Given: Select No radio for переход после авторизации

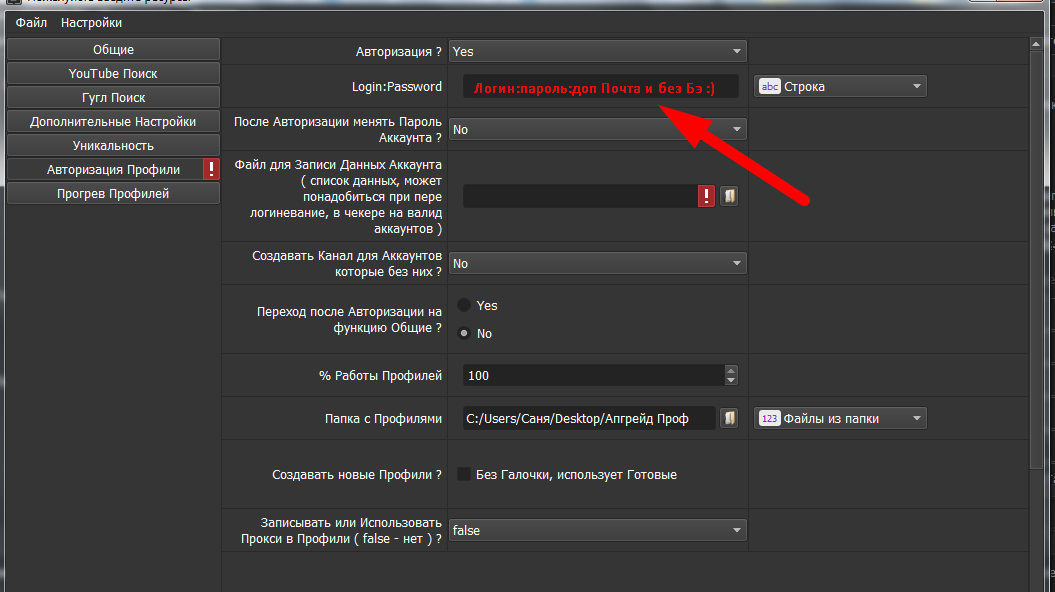Looking at the screenshot, I should [x=464, y=333].
